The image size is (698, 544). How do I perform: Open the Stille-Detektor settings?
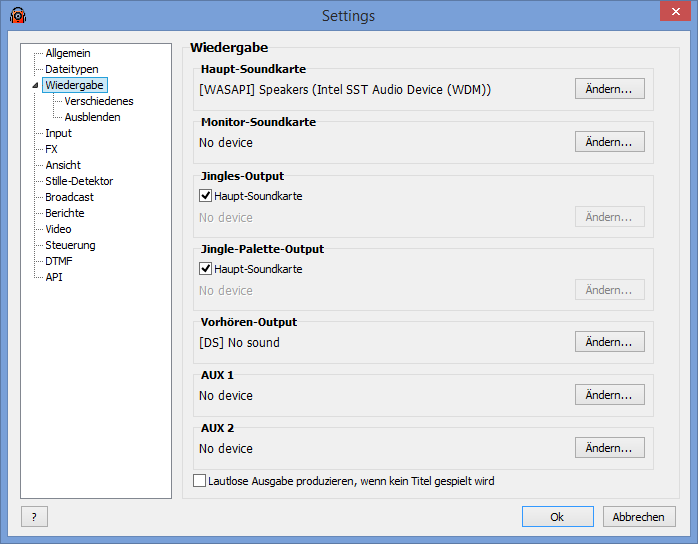pos(79,181)
